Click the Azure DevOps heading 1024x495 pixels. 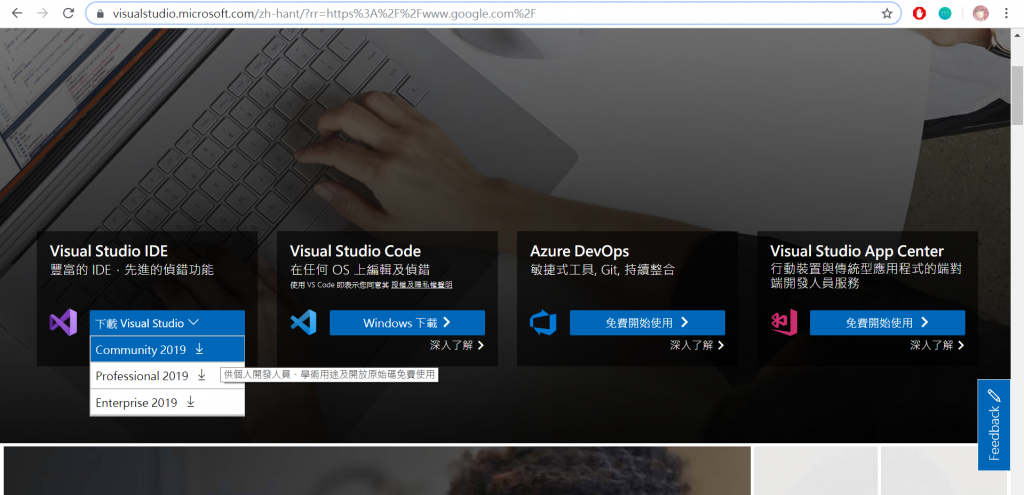pyautogui.click(x=579, y=251)
